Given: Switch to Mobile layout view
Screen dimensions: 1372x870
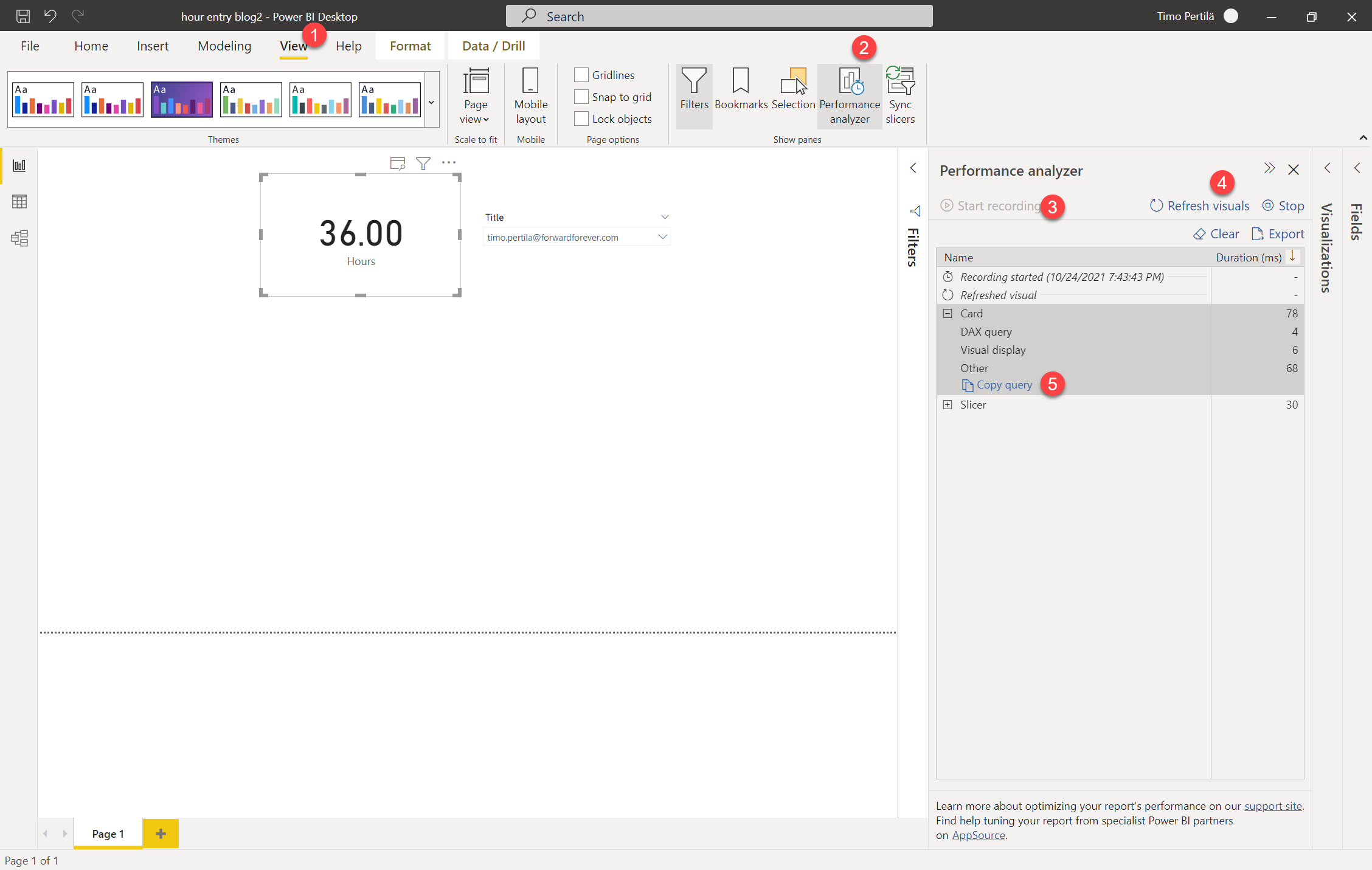Looking at the screenshot, I should [x=530, y=96].
